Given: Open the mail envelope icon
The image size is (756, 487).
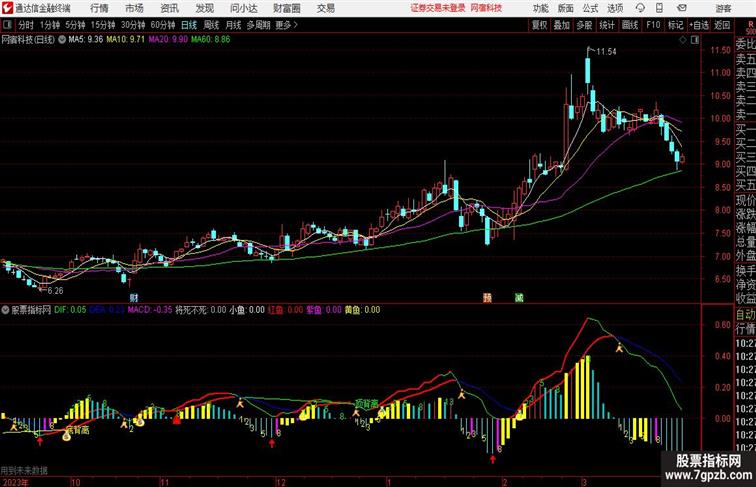Looking at the screenshot, I should pos(682,8).
